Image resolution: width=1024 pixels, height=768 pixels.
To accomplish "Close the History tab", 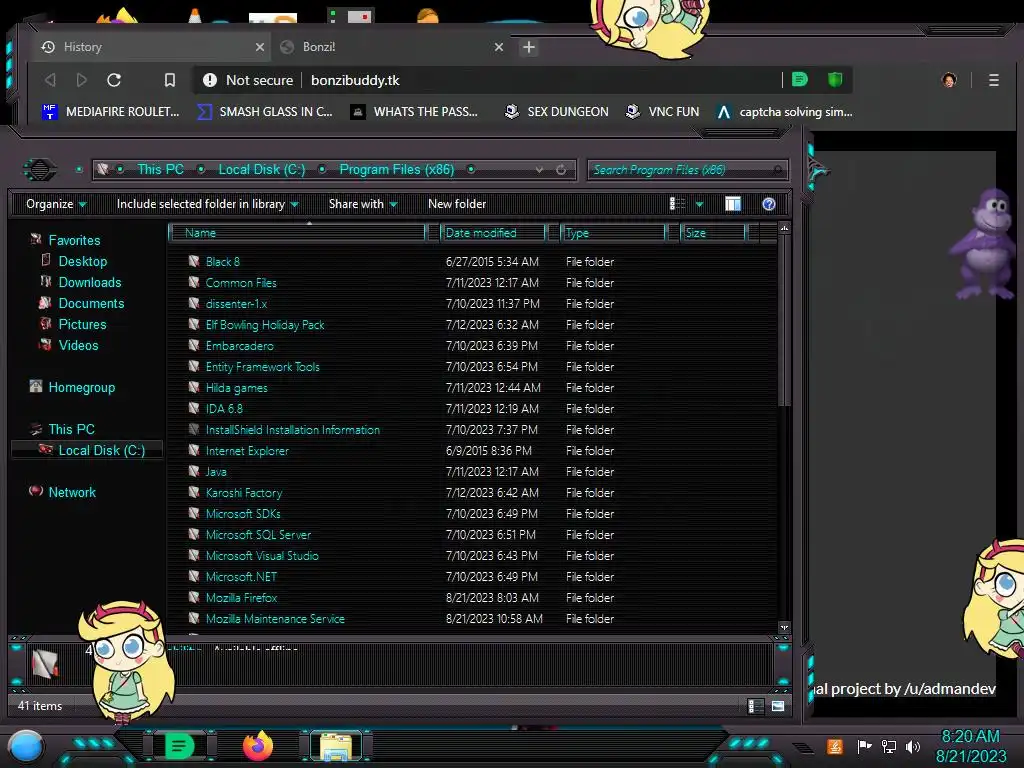I will click(x=260, y=47).
